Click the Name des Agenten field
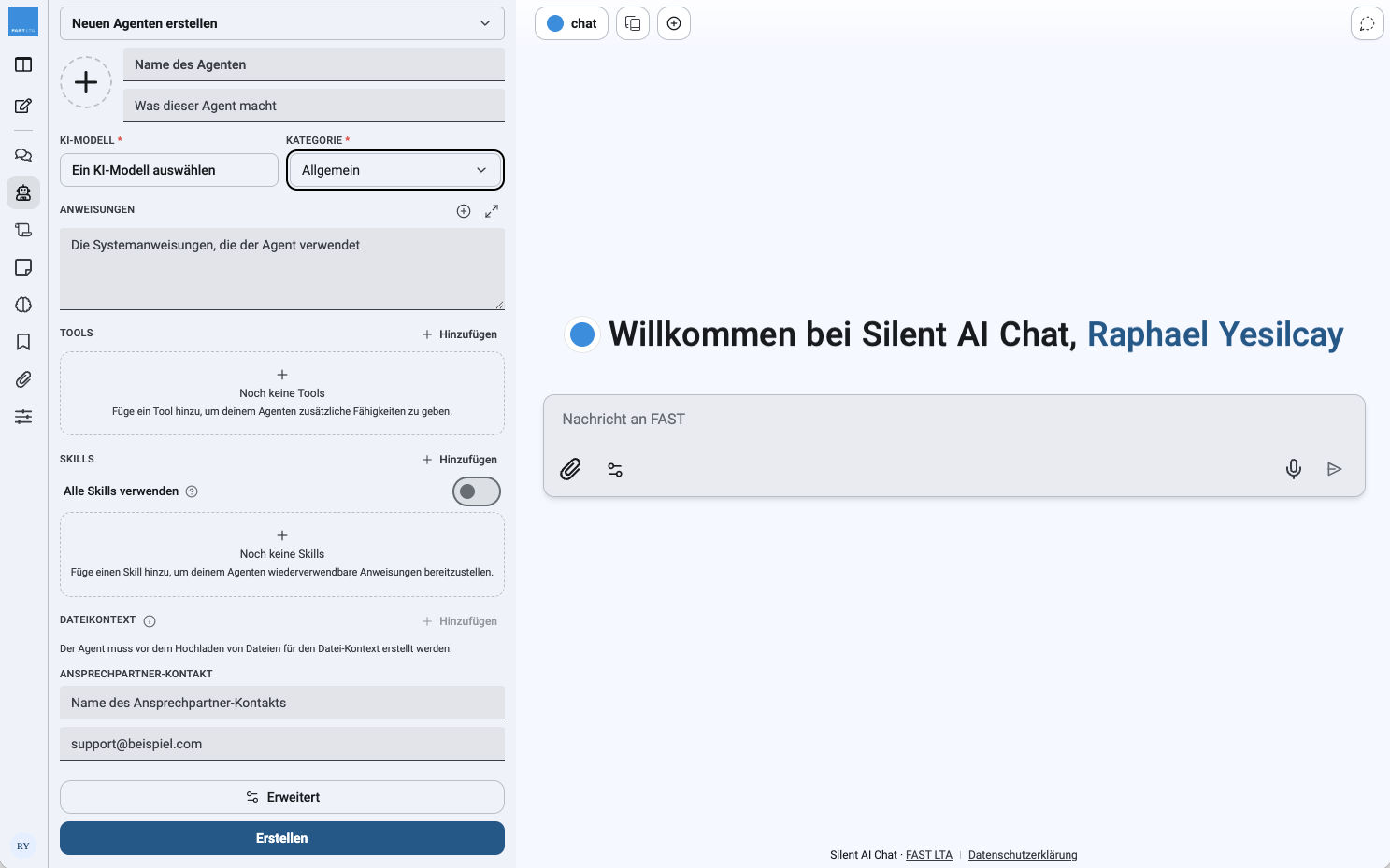Viewport: 1390px width, 868px height. [314, 64]
